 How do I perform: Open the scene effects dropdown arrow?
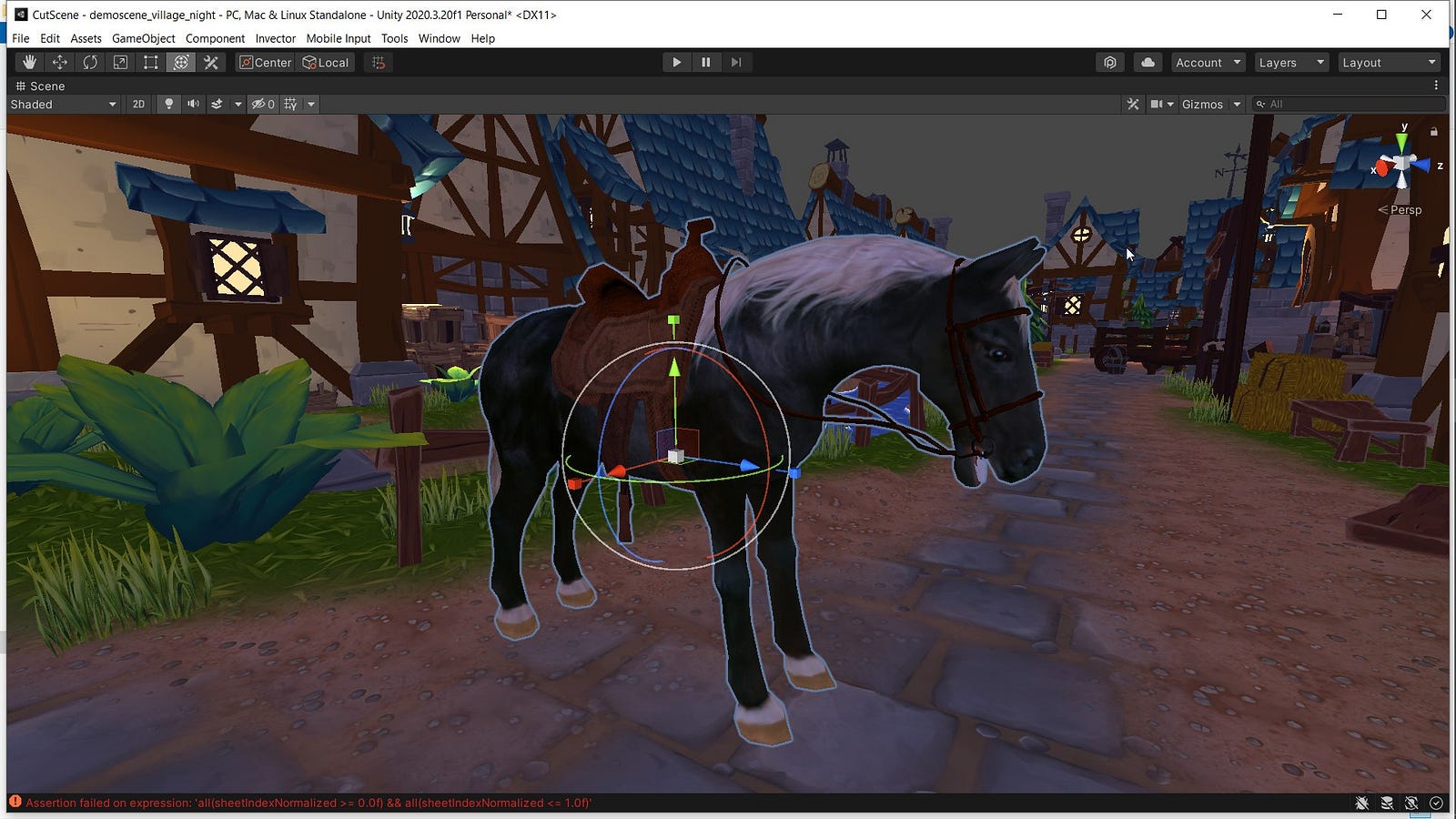[x=238, y=104]
